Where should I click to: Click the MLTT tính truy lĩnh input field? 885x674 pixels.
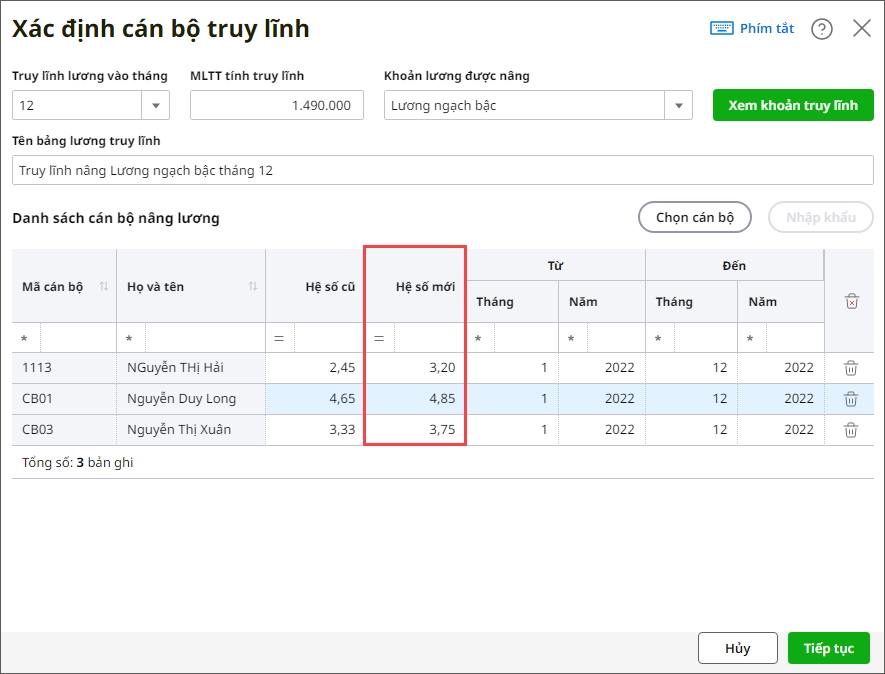point(277,106)
